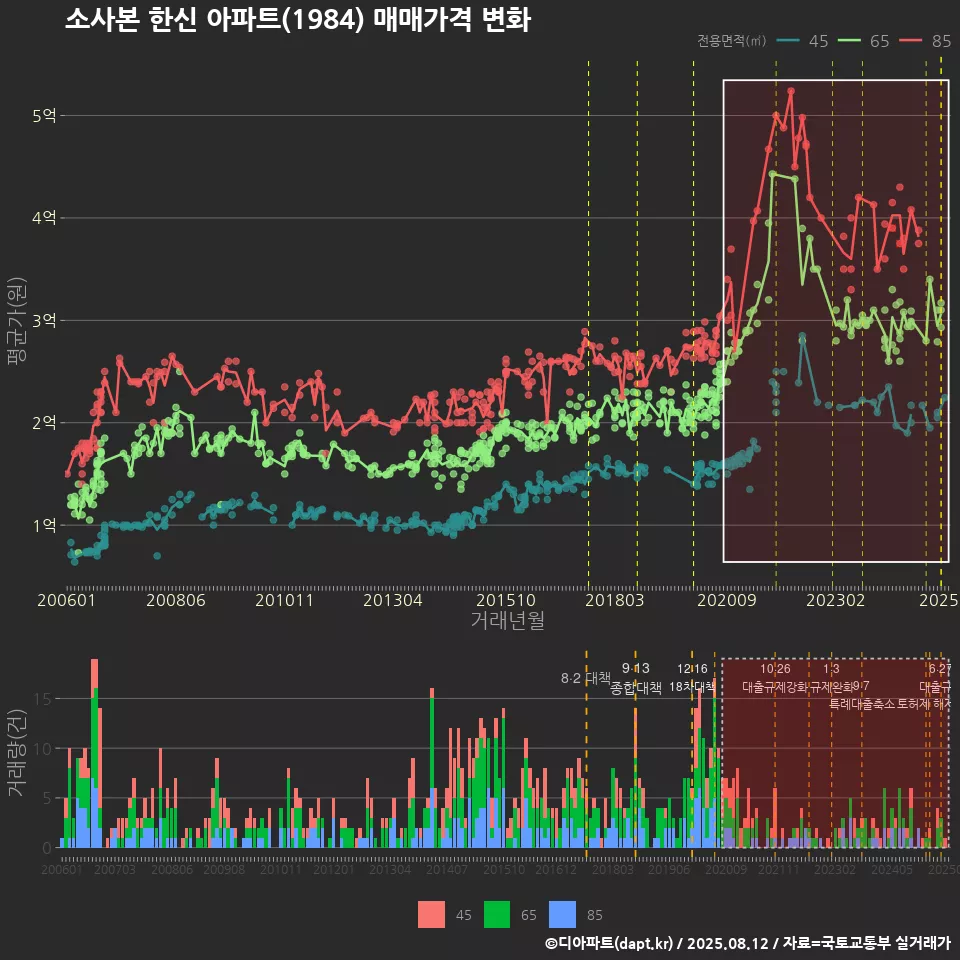Click the 특례대출축소 annotation text
The image size is (960, 960).
tap(861, 704)
